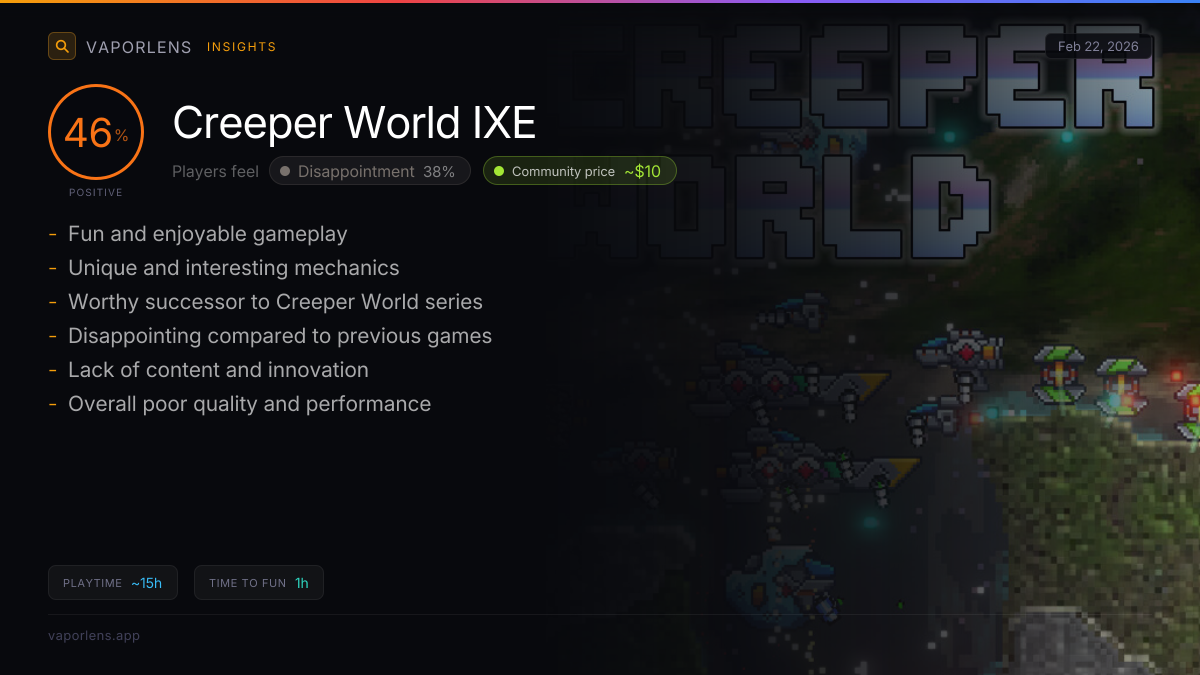Screen dimensions: 1200x675
Task: Select "Unique and interesting mechanics" bullet
Action: [234, 268]
